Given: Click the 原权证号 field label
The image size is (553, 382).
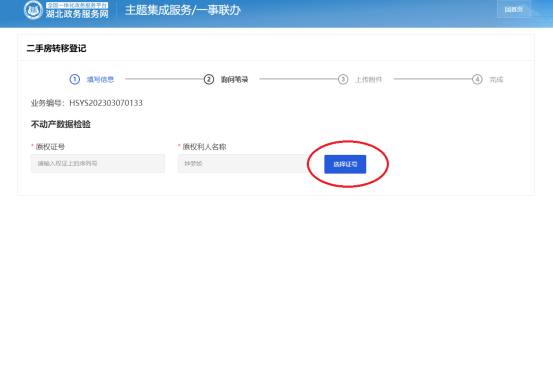Looking at the screenshot, I should coord(50,147).
